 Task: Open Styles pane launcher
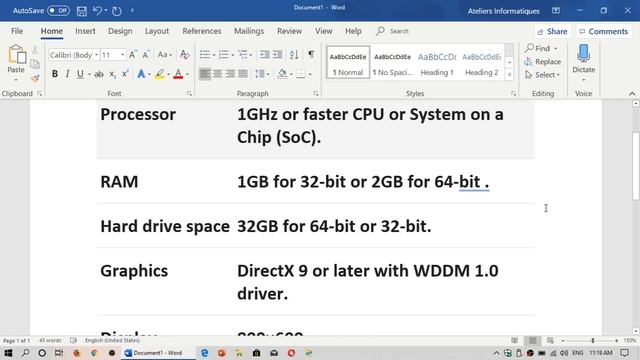513,93
